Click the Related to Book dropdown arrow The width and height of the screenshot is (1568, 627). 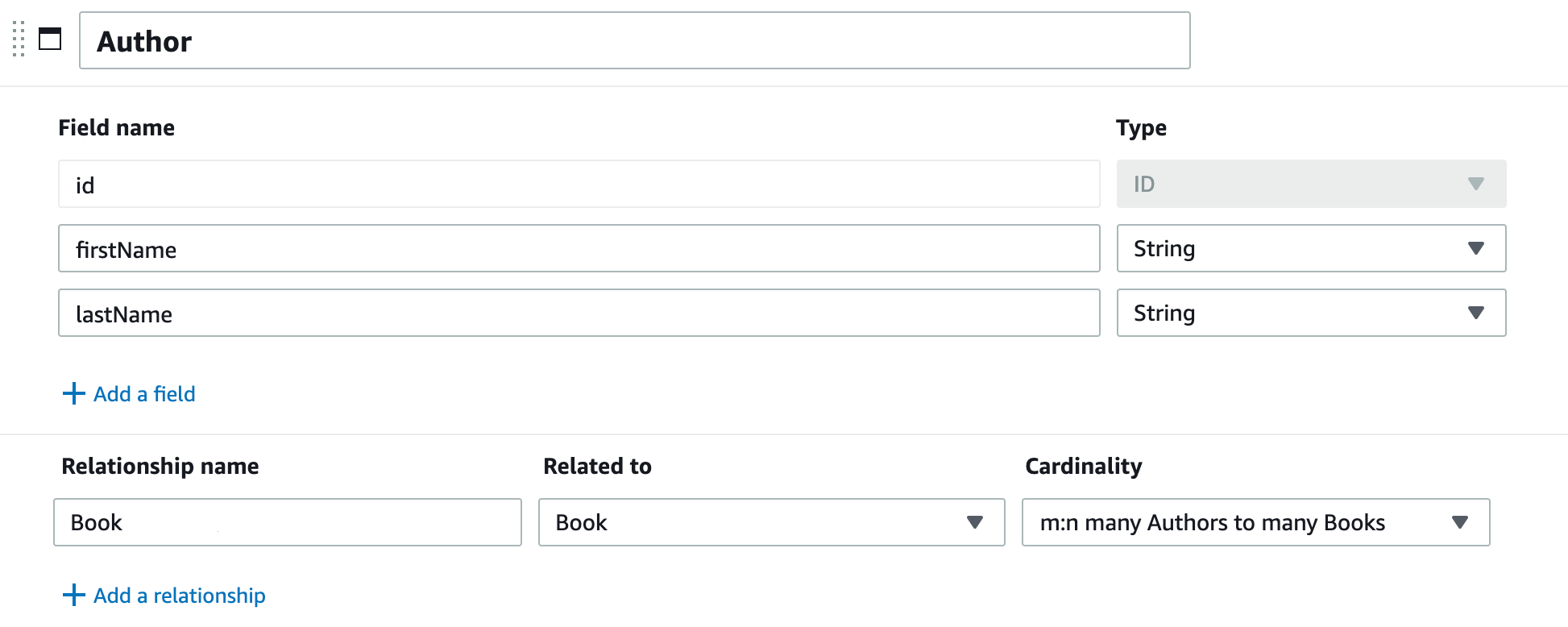(x=975, y=522)
